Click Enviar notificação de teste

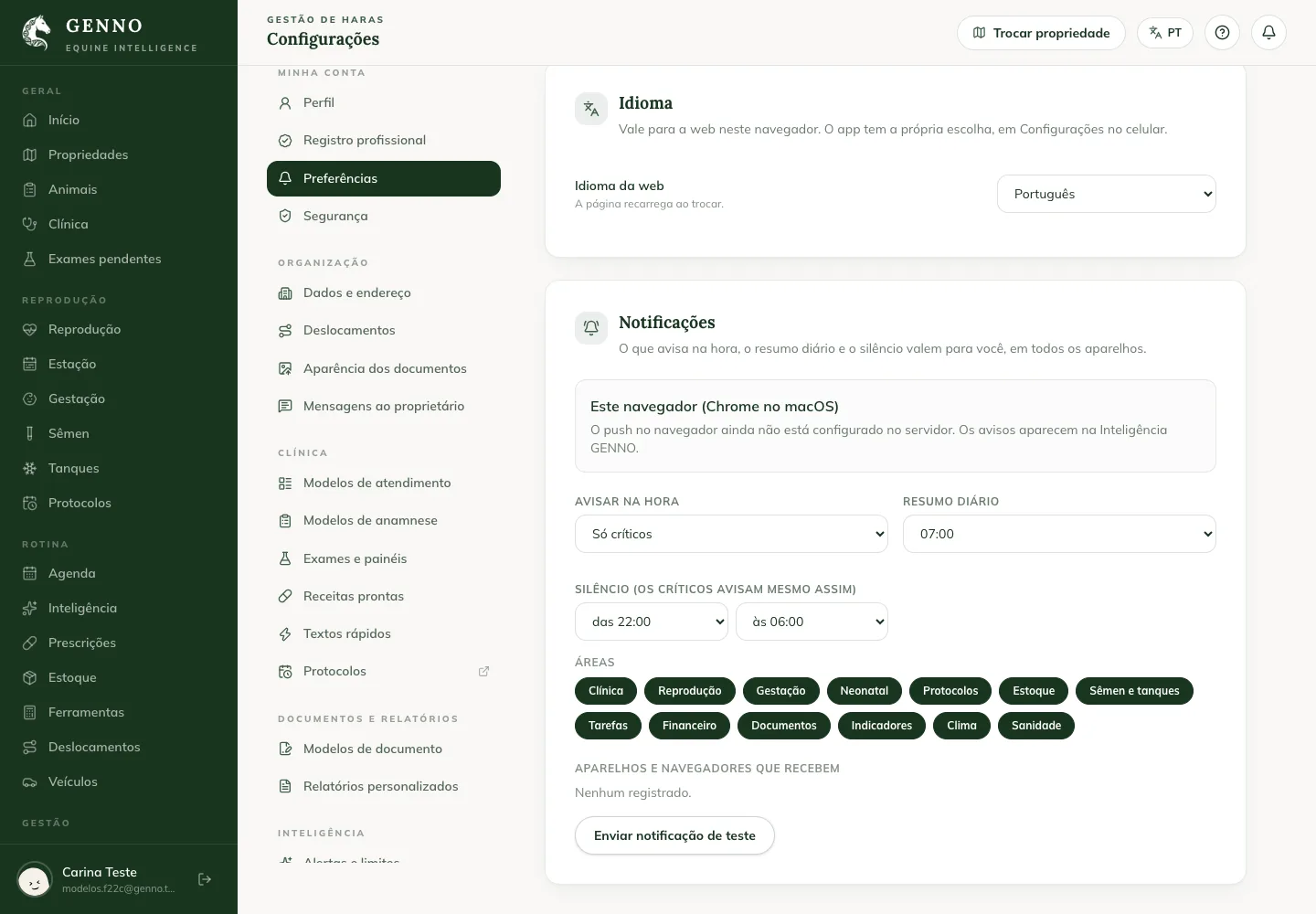674,835
